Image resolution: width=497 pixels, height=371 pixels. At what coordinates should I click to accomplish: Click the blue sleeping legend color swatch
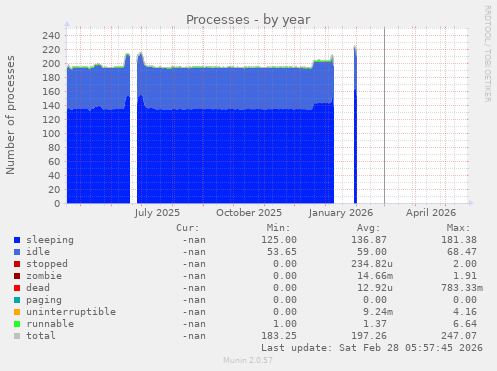(x=17, y=240)
